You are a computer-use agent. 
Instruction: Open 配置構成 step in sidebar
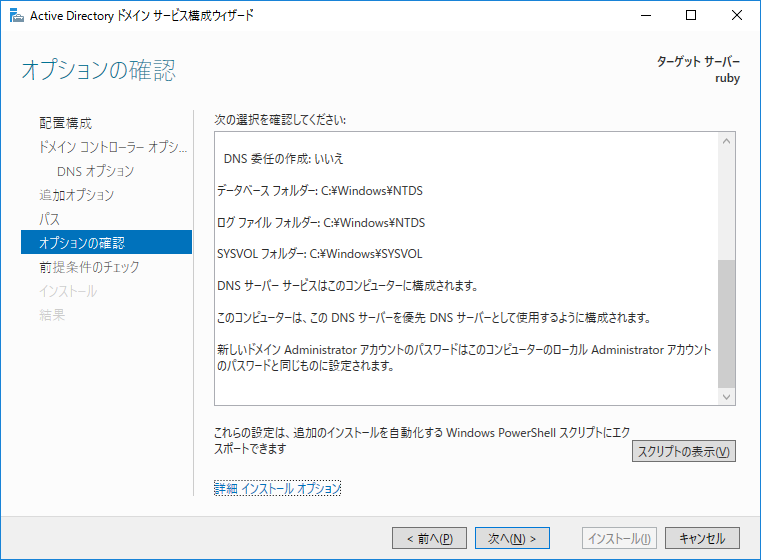(65, 123)
